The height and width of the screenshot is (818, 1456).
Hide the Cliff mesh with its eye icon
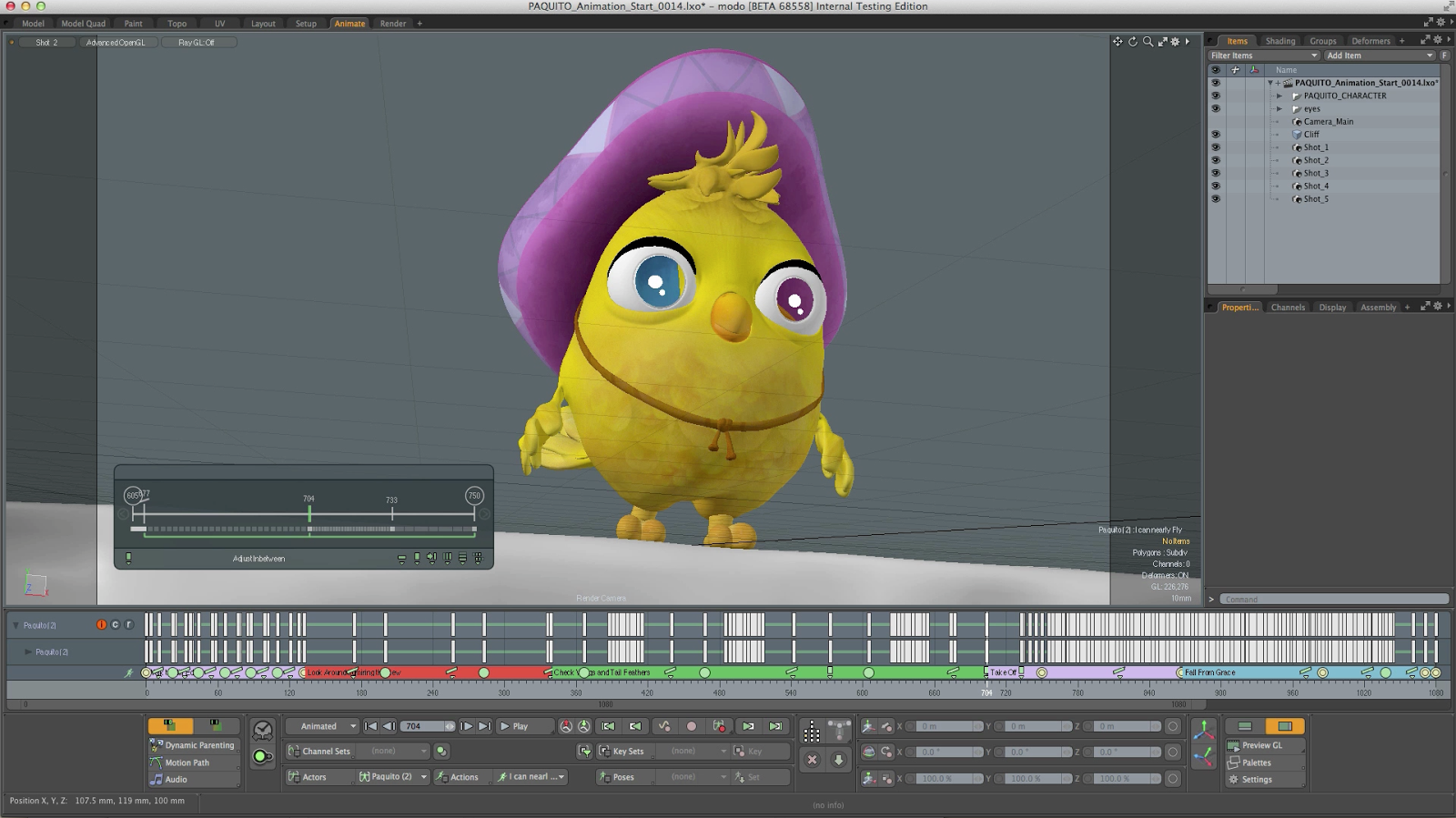click(x=1215, y=134)
